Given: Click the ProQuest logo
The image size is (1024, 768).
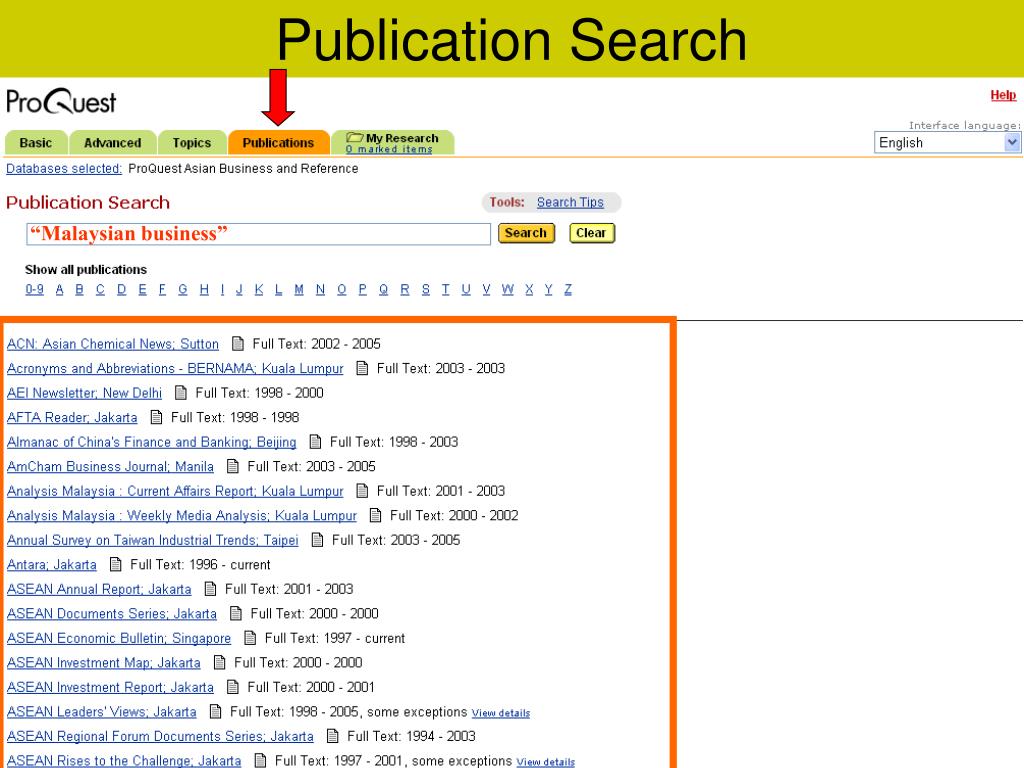Looking at the screenshot, I should [x=61, y=101].
